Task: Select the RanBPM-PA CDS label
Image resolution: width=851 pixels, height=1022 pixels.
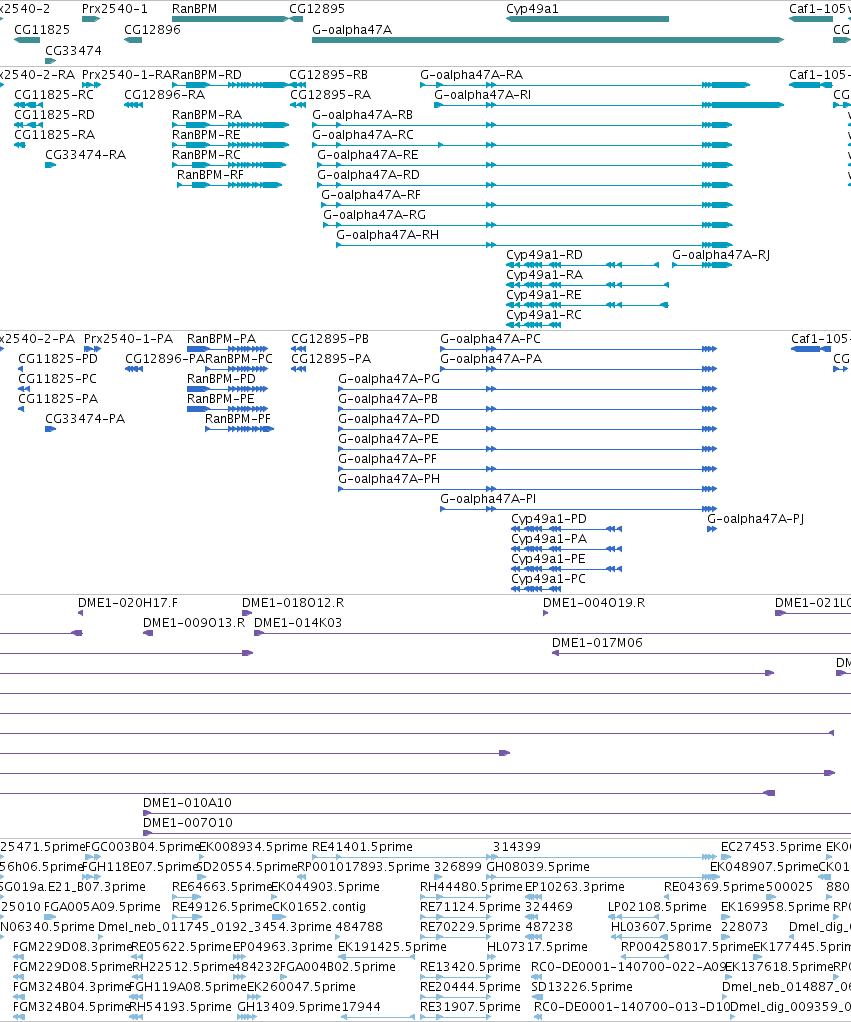Action: (x=222, y=339)
